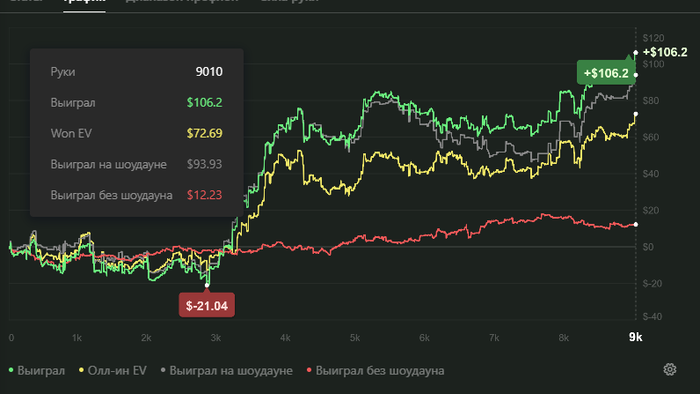Image resolution: width=700 pixels, height=394 pixels.
Task: Click green dot beside Выиграл legend
Action: (11, 370)
